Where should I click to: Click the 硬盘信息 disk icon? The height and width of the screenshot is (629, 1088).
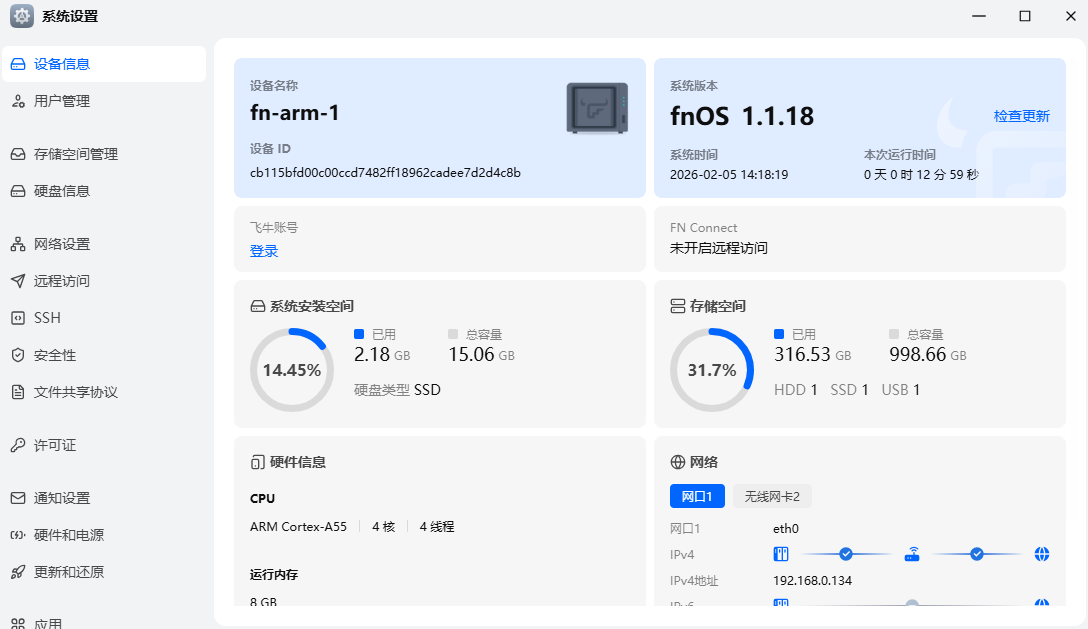[x=18, y=191]
